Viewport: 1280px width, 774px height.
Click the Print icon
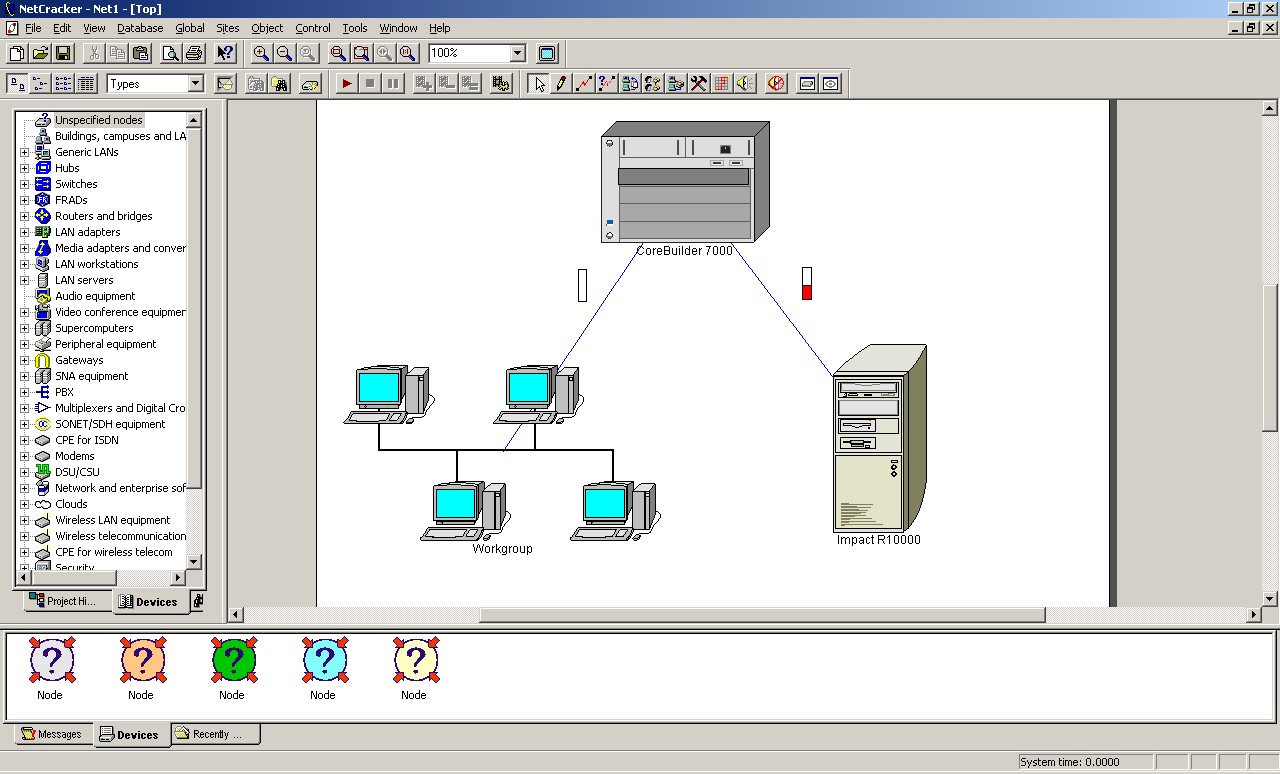194,54
